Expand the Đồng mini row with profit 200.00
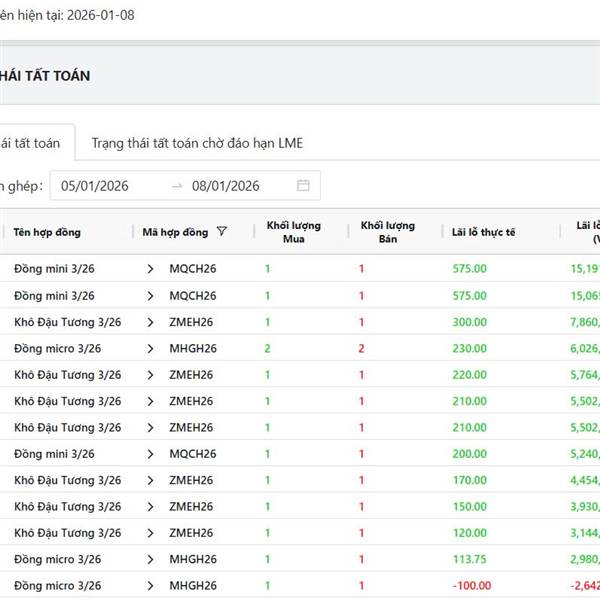This screenshot has height=600, width=600. tap(150, 453)
